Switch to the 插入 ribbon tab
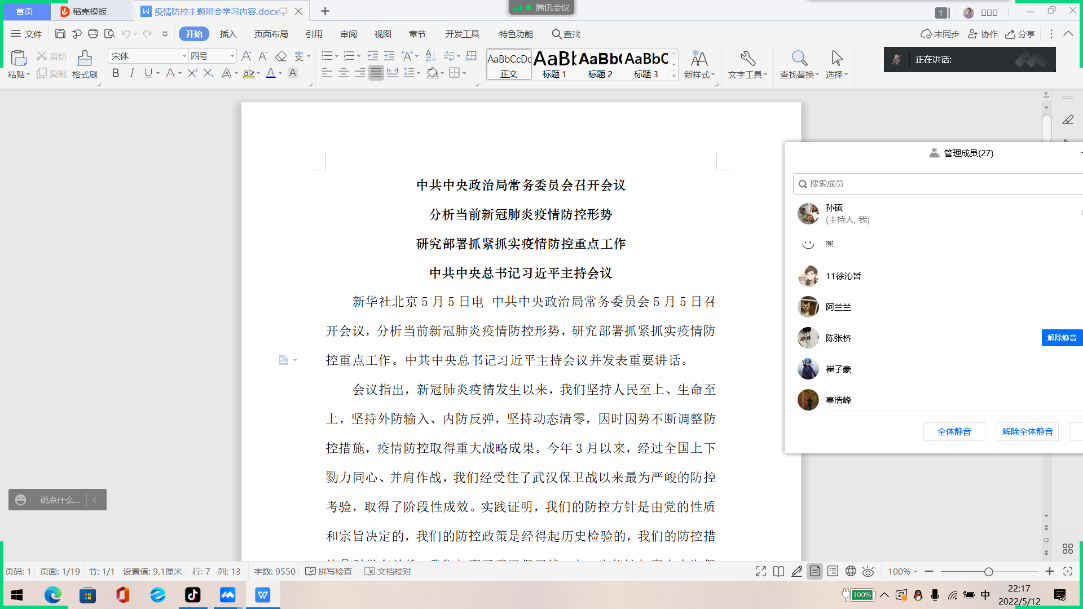This screenshot has height=609, width=1083. (228, 34)
